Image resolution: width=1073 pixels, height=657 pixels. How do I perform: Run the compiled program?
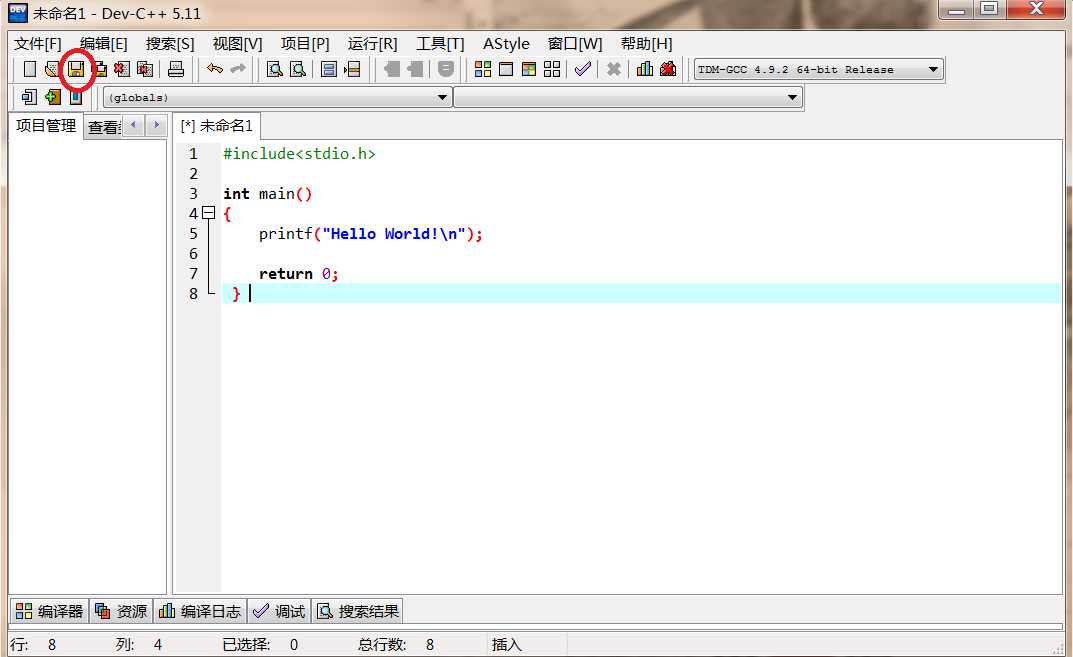point(506,69)
